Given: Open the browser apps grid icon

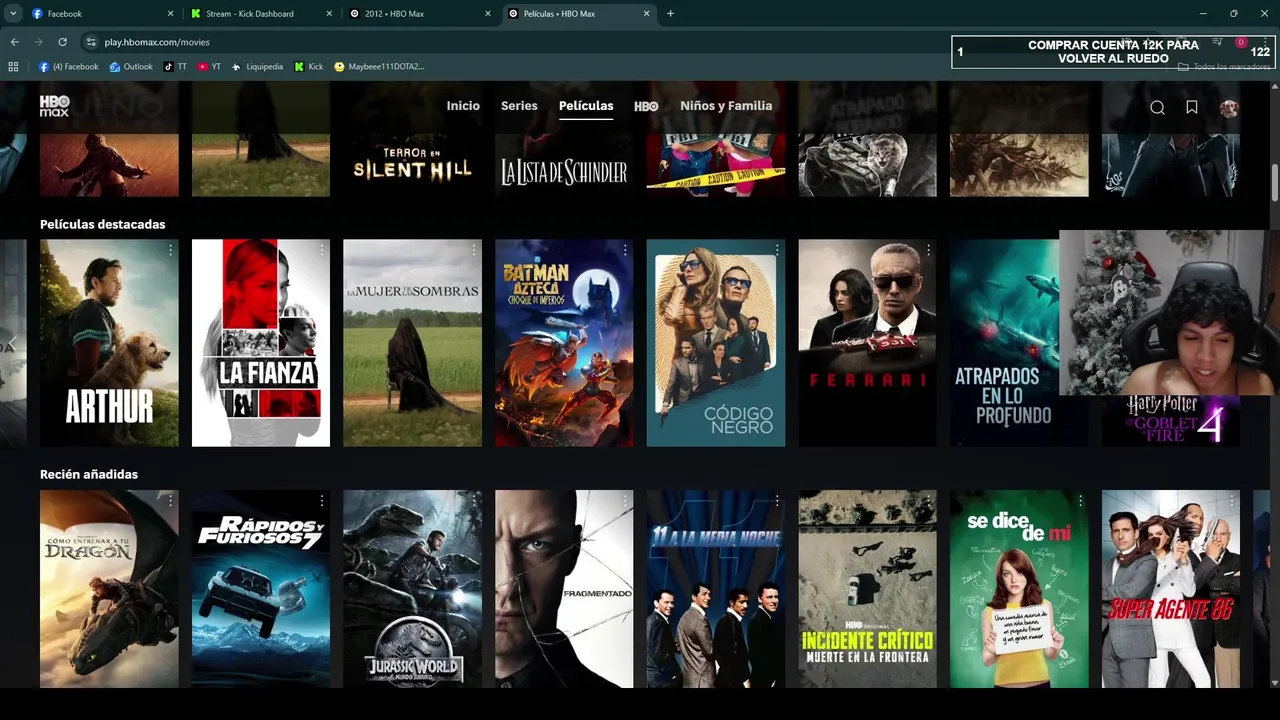Looking at the screenshot, I should tap(13, 67).
